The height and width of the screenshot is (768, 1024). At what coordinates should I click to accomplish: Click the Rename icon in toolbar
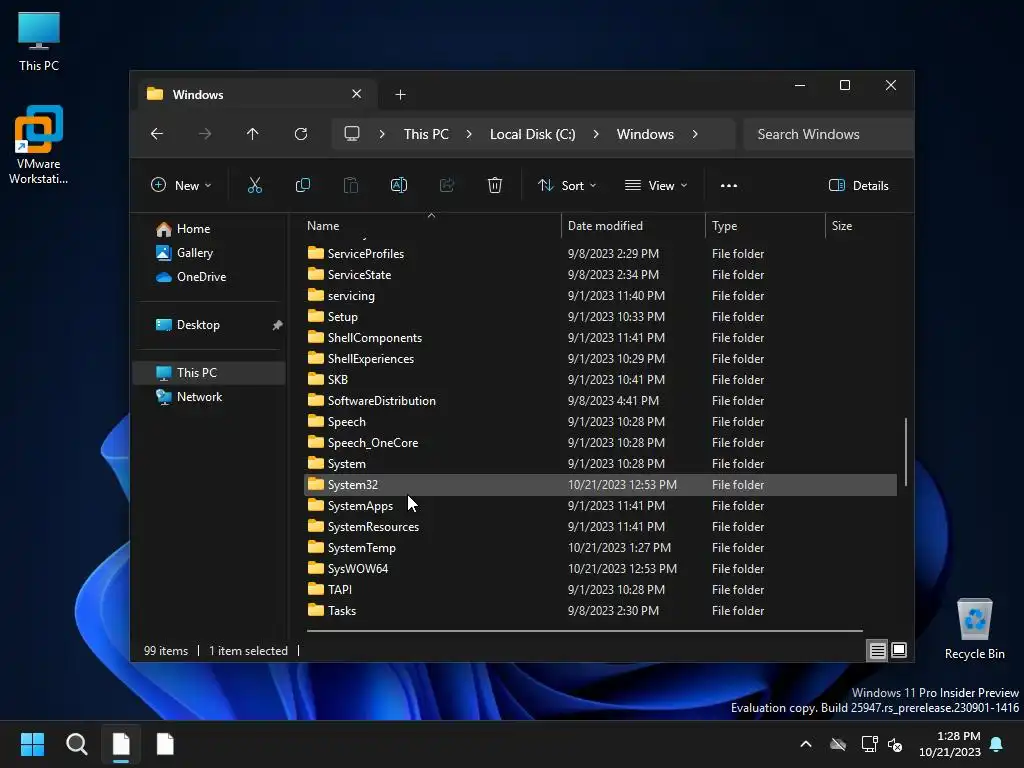(x=399, y=186)
